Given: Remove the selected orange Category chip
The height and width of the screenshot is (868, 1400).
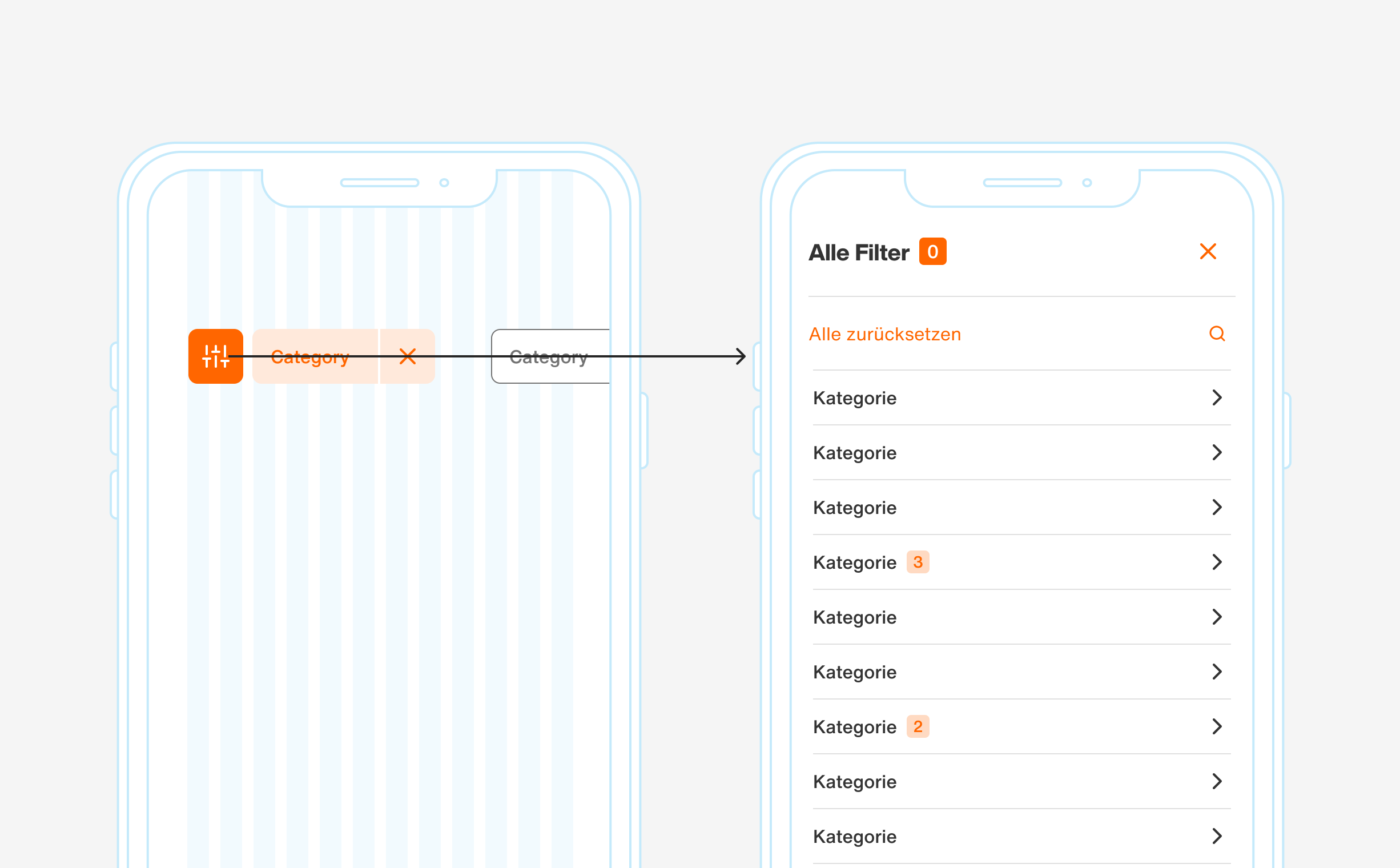Looking at the screenshot, I should 408,356.
